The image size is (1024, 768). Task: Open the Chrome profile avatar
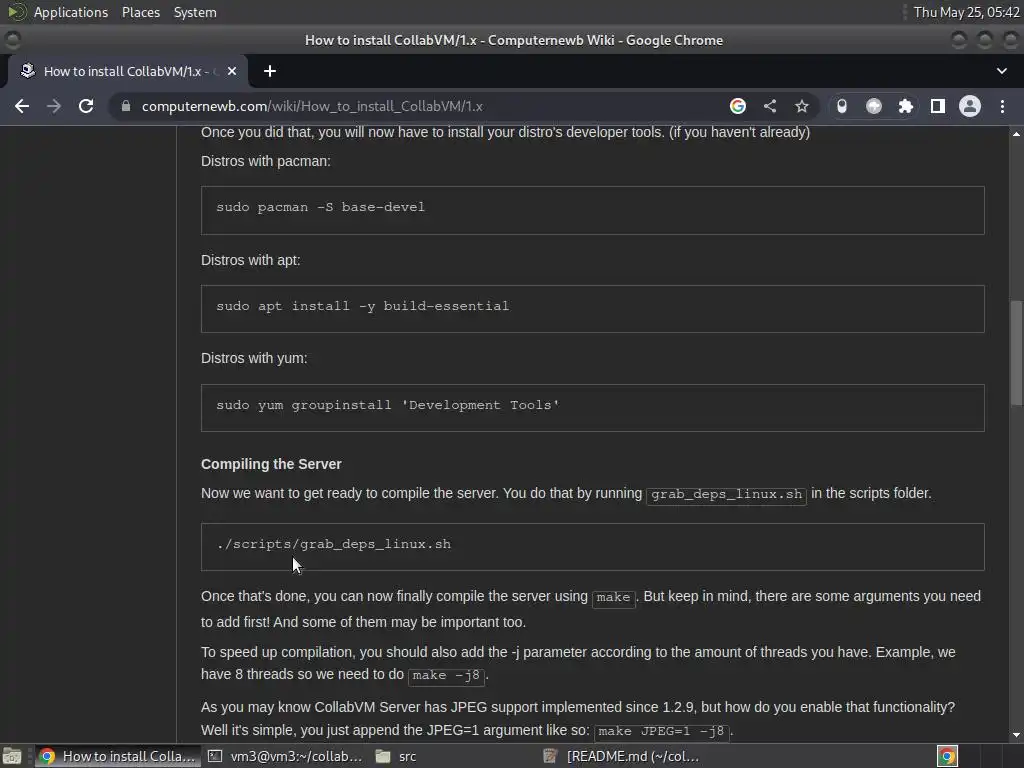970,106
